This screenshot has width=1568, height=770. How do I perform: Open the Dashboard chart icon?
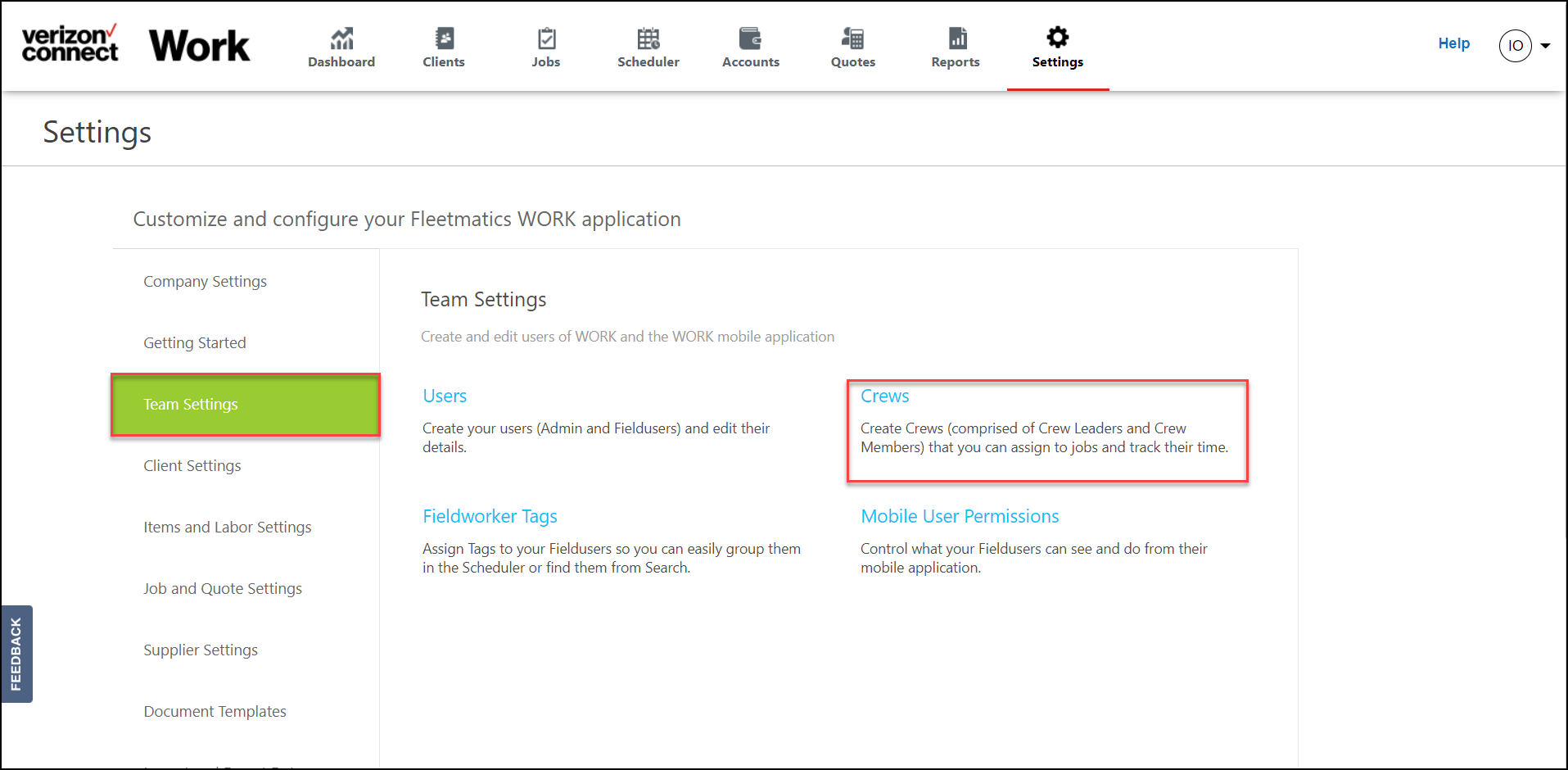[341, 38]
